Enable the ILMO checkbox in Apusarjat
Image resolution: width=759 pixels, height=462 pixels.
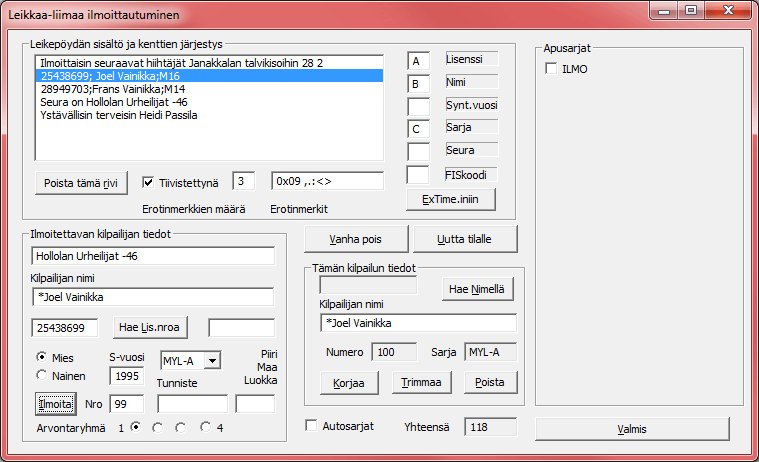[551, 68]
